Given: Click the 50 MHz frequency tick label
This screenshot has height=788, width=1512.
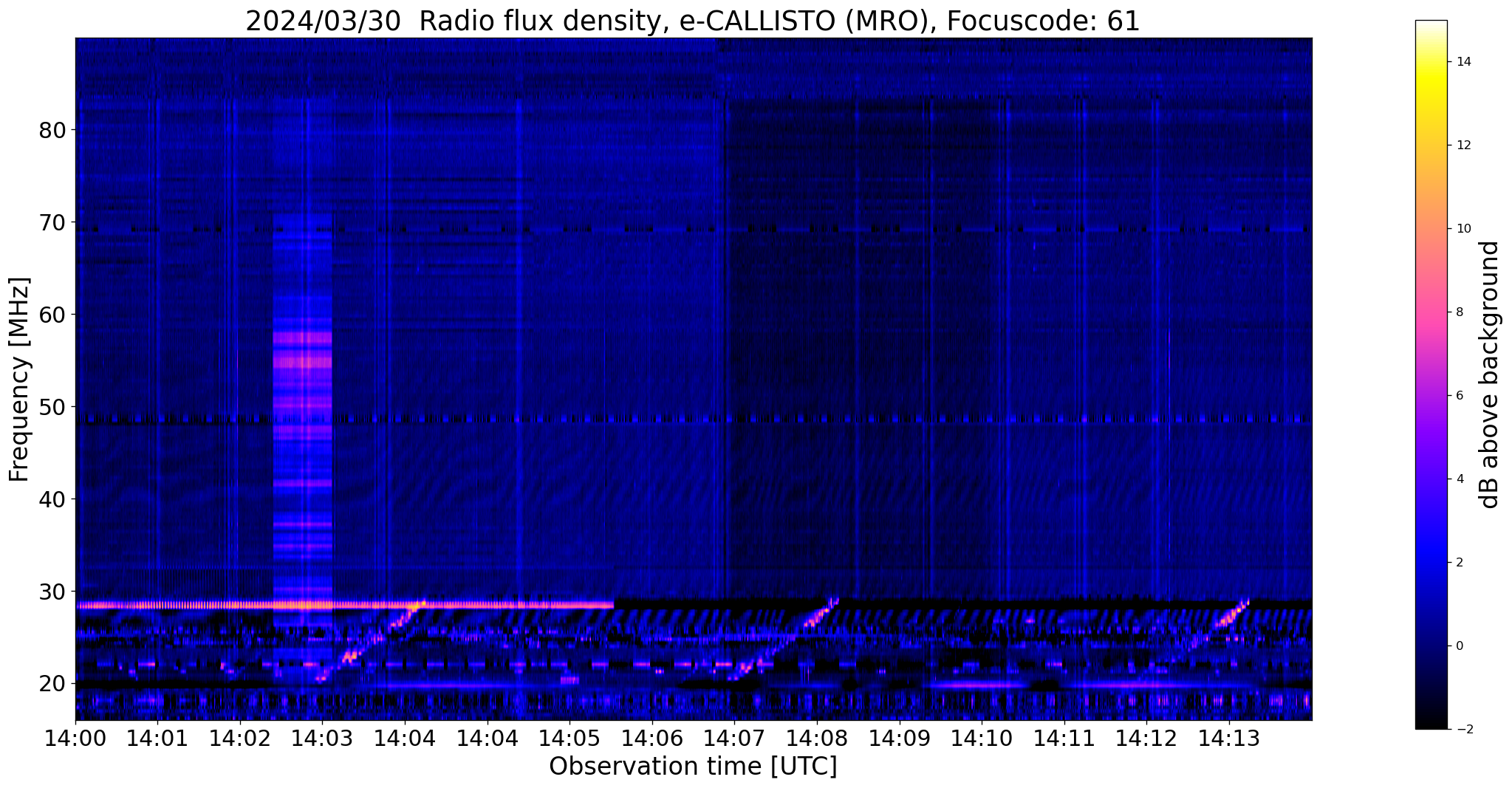Looking at the screenshot, I should [x=53, y=407].
